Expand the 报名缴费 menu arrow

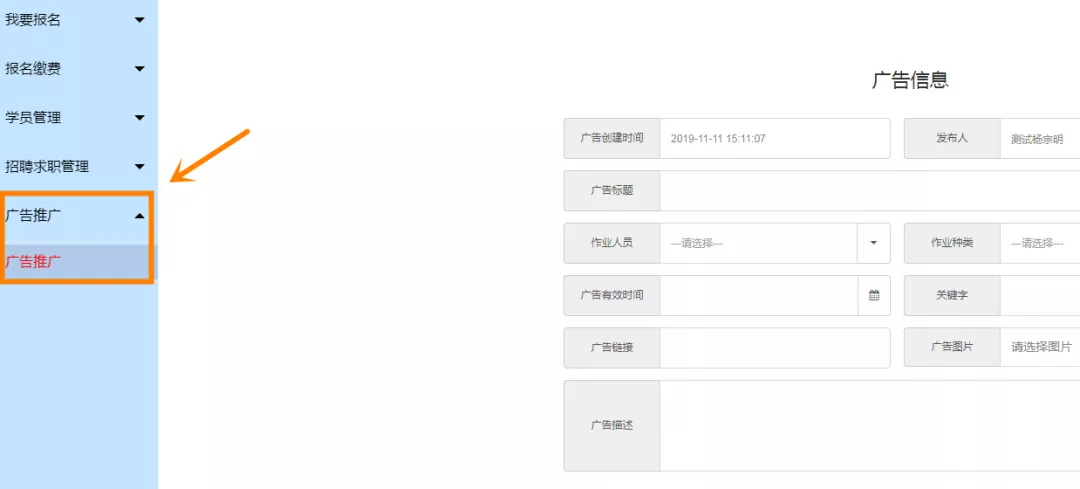[x=140, y=69]
